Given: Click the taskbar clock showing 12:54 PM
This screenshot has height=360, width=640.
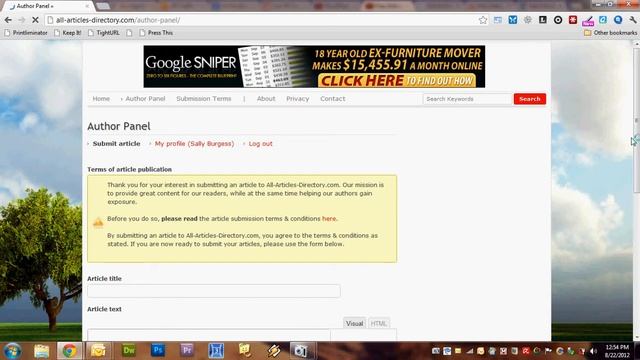Looking at the screenshot, I should click(x=617, y=351).
